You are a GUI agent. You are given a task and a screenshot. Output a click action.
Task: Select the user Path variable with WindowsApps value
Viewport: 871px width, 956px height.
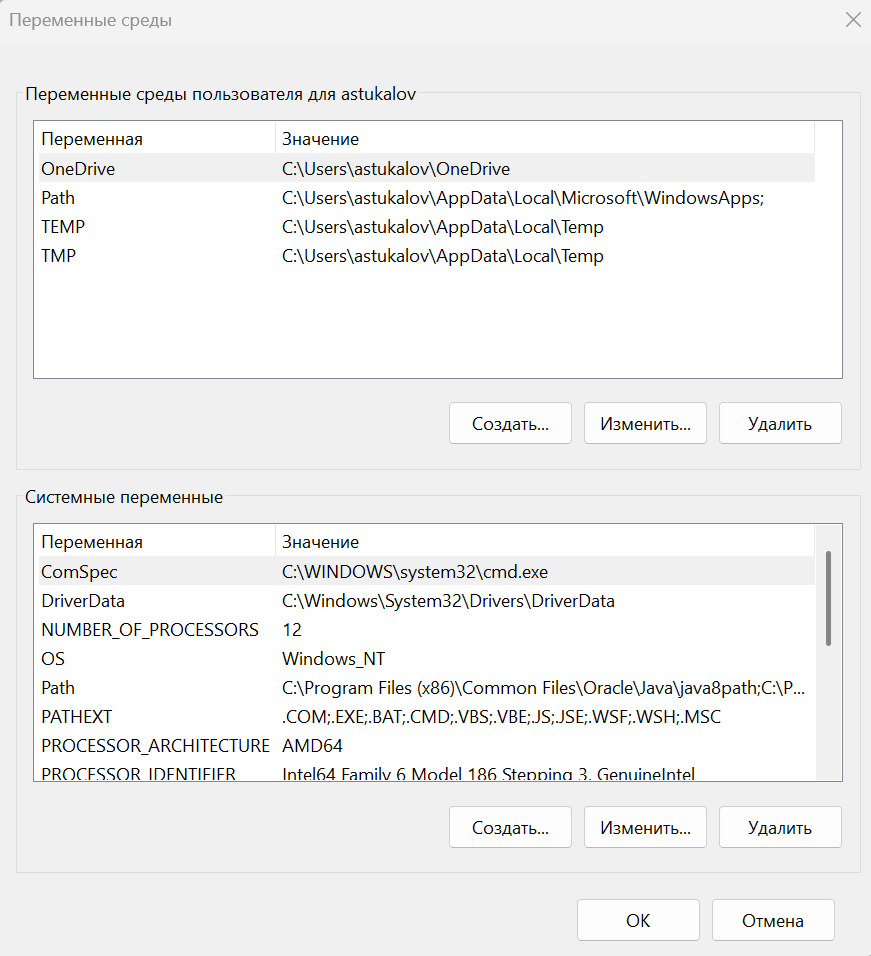[x=58, y=198]
